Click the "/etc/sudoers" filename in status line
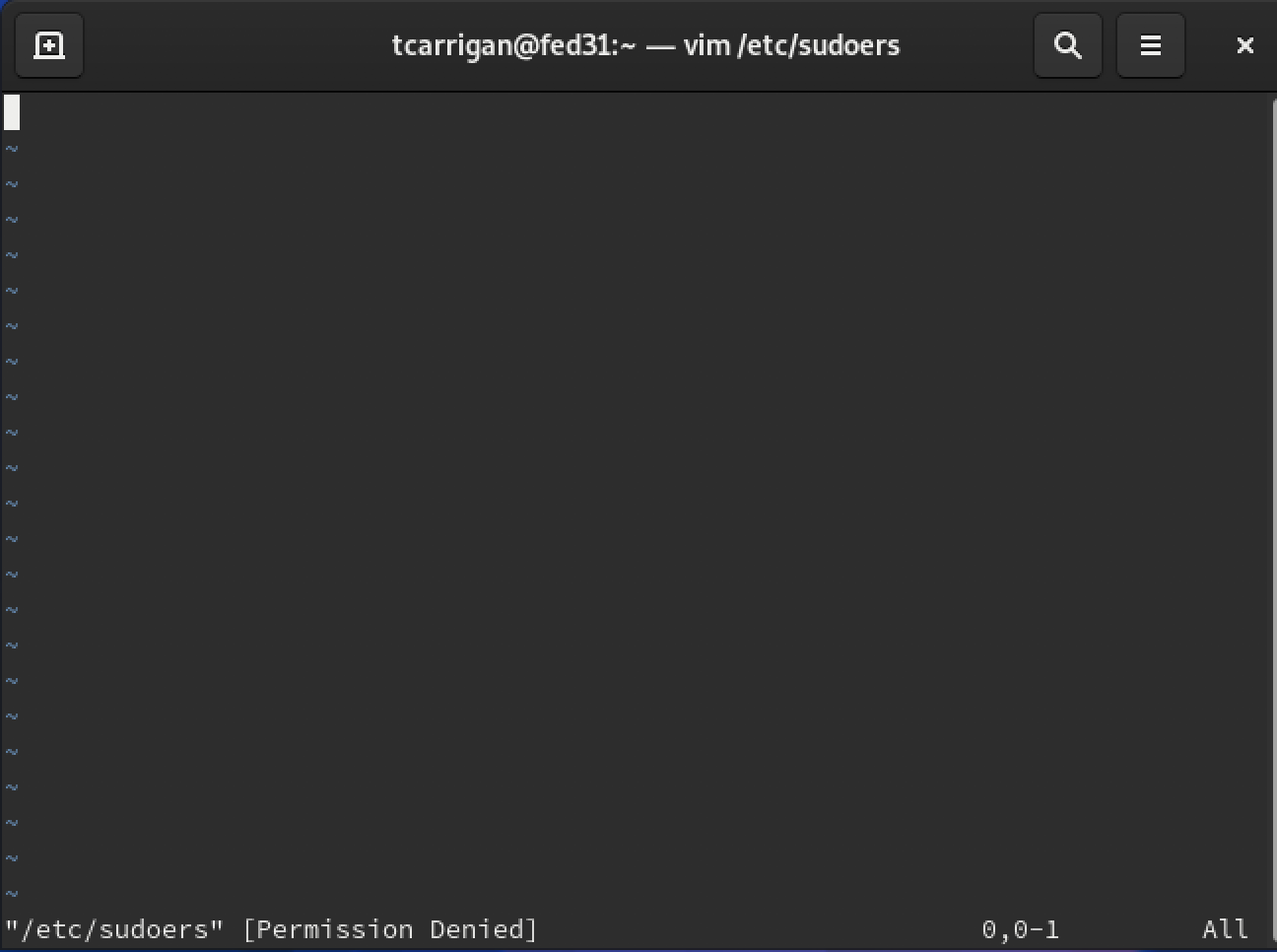This screenshot has width=1277, height=952. (114, 929)
